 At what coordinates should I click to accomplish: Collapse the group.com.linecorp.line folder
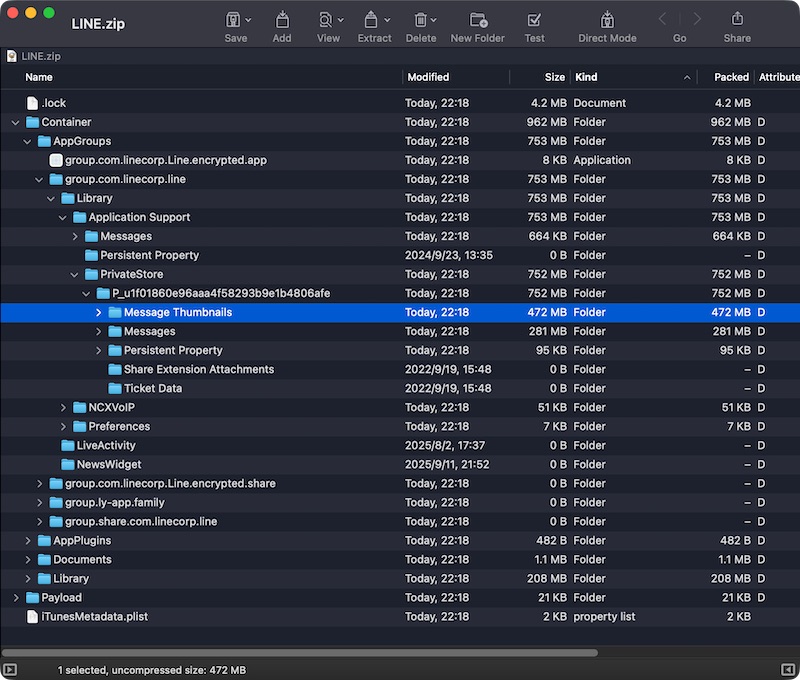[x=39, y=180]
